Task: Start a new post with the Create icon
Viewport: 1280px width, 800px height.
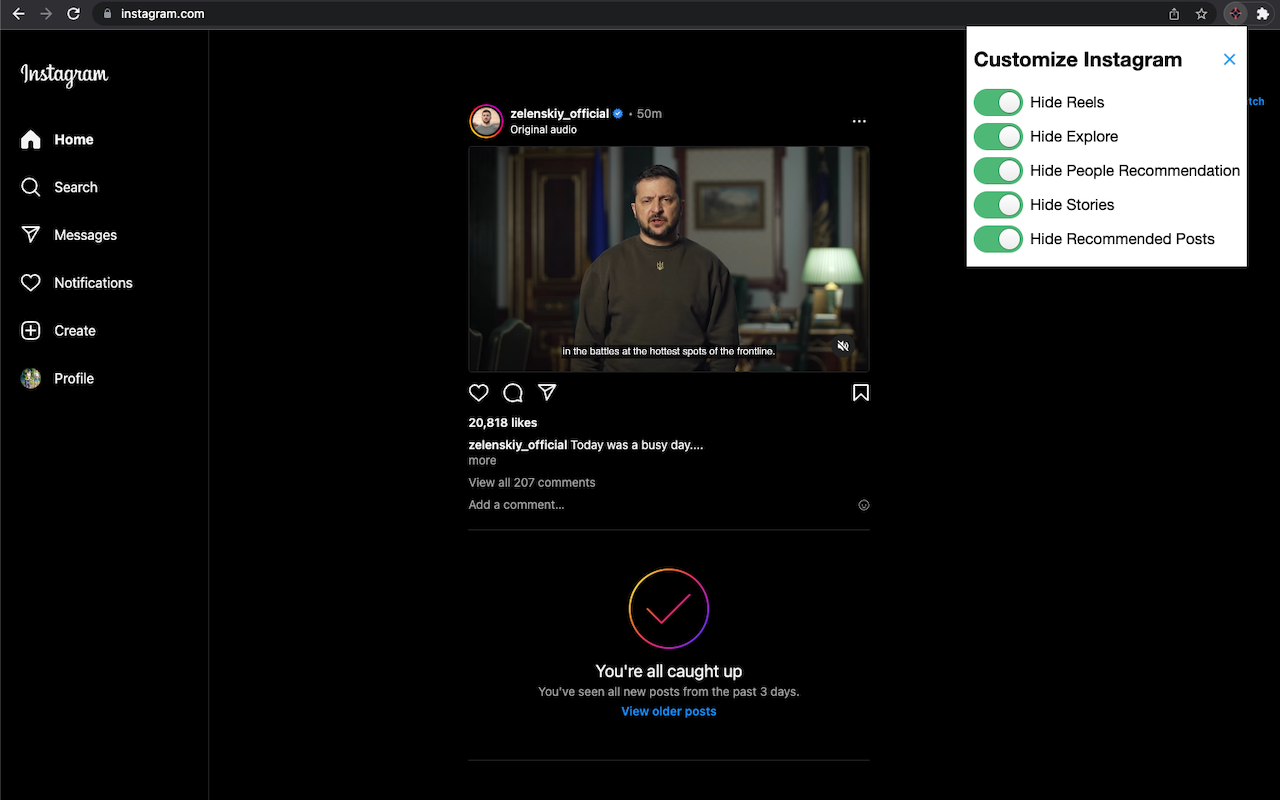Action: point(30,331)
